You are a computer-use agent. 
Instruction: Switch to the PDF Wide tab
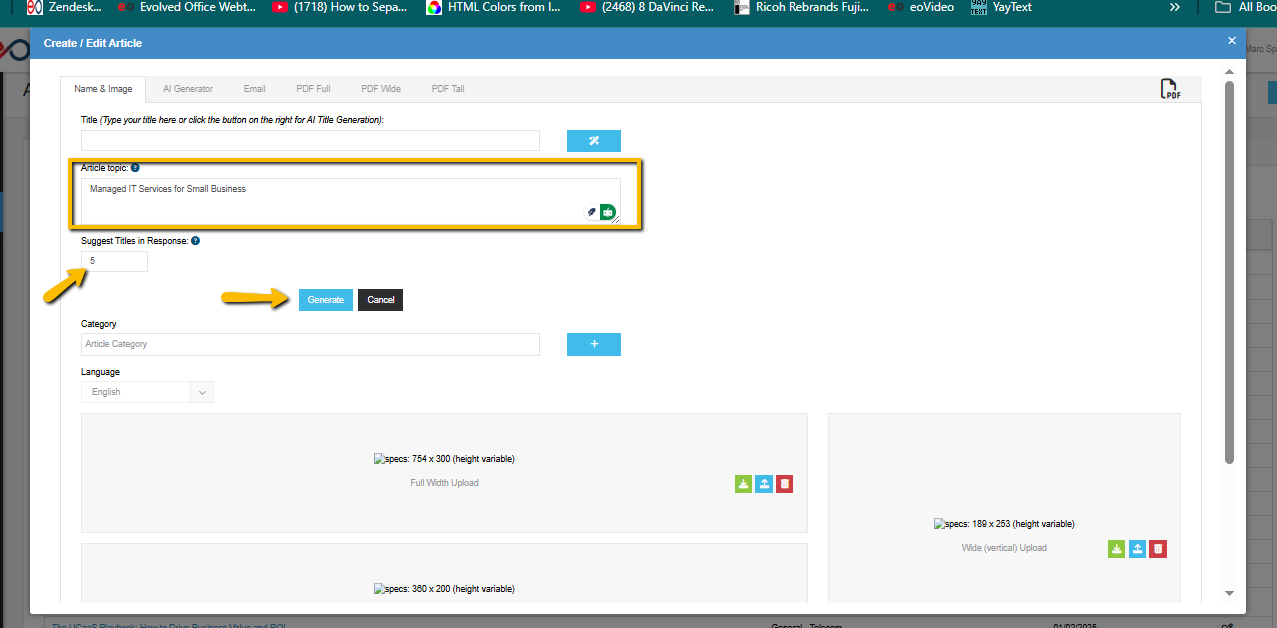[381, 89]
